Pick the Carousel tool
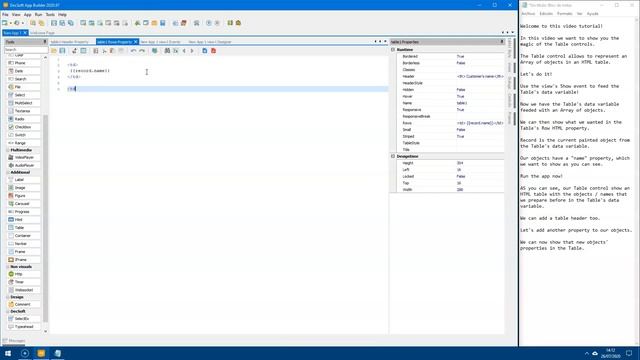Viewport: 640px width, 360px height. pyautogui.click(x=24, y=204)
